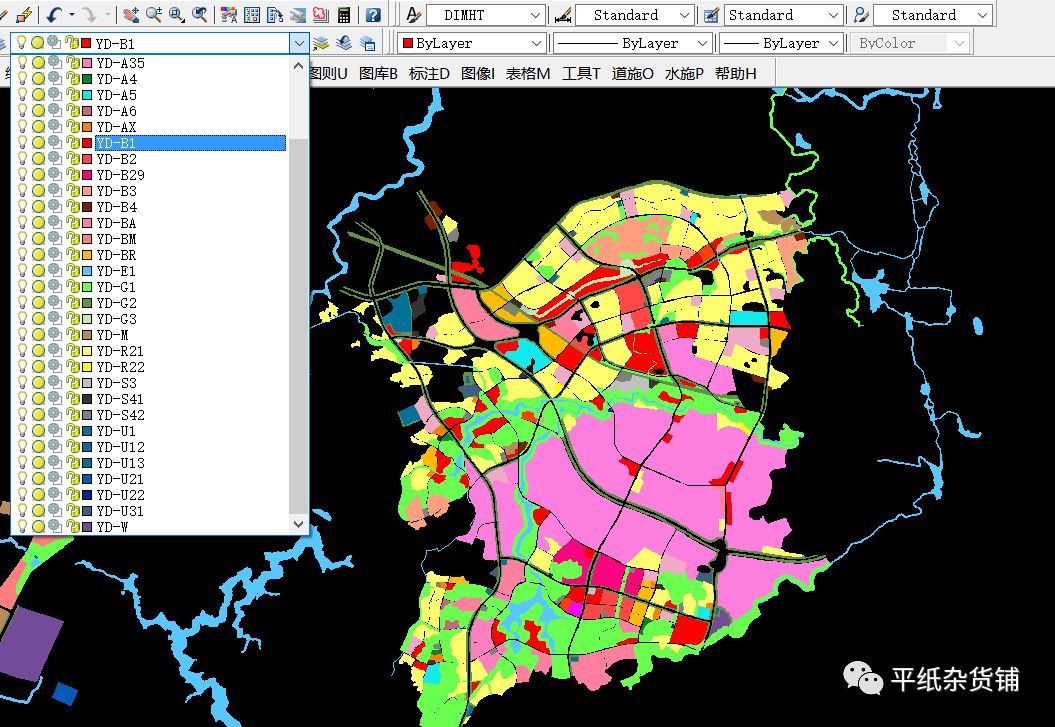This screenshot has width=1055, height=727.
Task: Open the Tool Palettes window icon
Action: (275, 15)
